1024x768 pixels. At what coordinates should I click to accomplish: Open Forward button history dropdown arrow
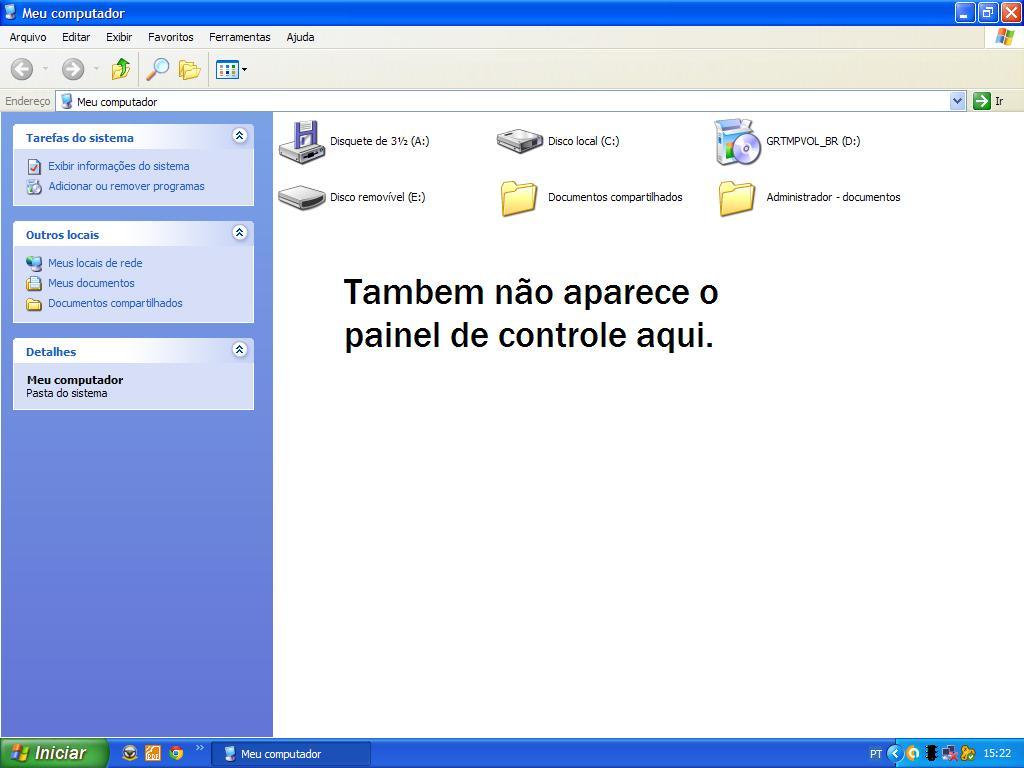point(96,69)
